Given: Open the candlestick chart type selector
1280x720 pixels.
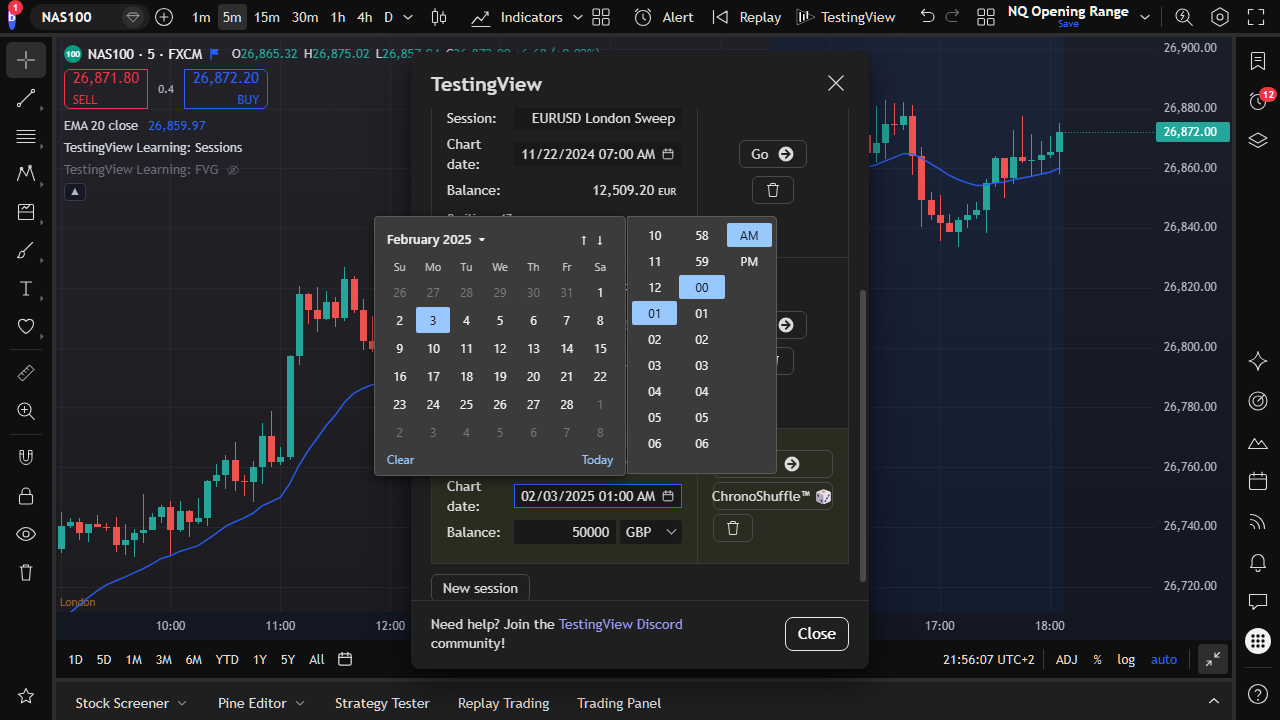Looking at the screenshot, I should (x=439, y=17).
